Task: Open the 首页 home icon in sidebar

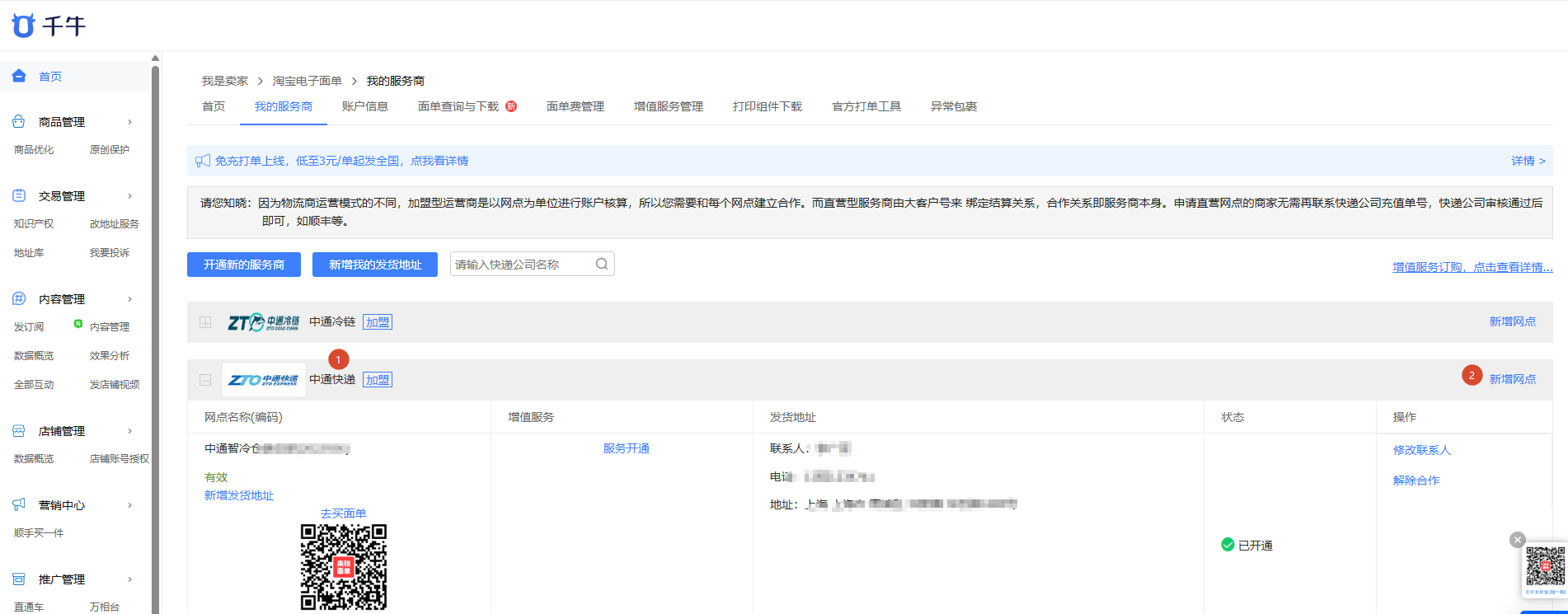Action: [x=19, y=76]
